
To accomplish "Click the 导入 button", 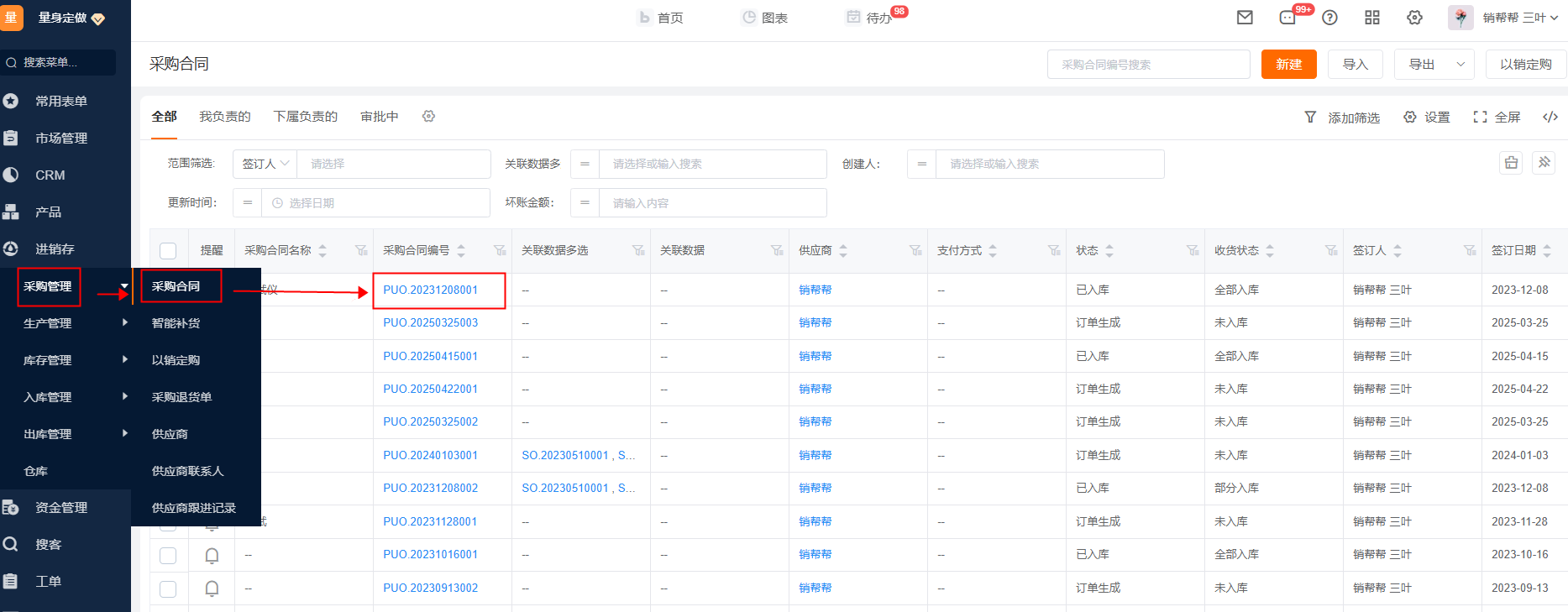I will pyautogui.click(x=1355, y=65).
